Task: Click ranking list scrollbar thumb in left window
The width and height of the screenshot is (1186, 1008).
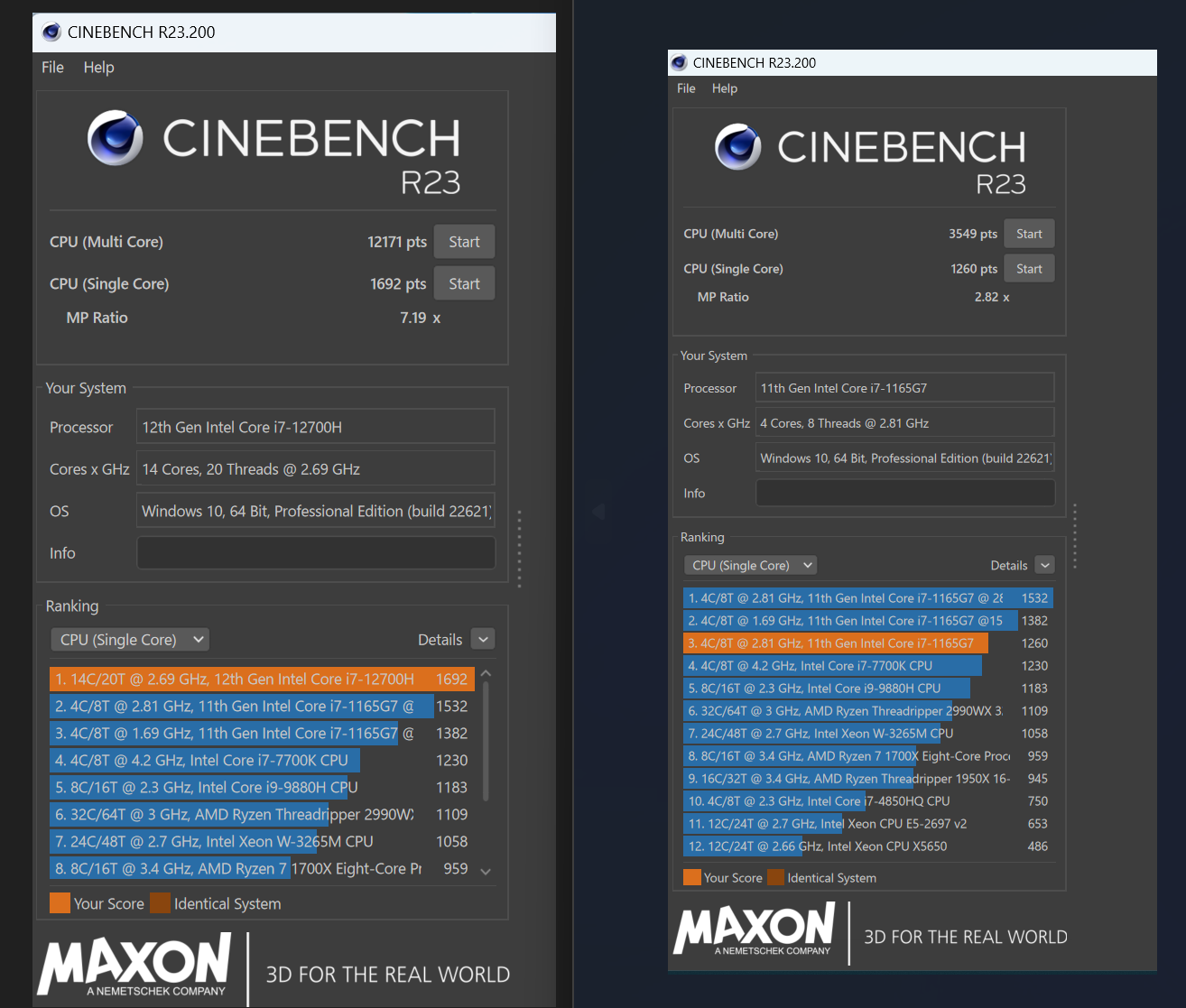Action: point(486,742)
